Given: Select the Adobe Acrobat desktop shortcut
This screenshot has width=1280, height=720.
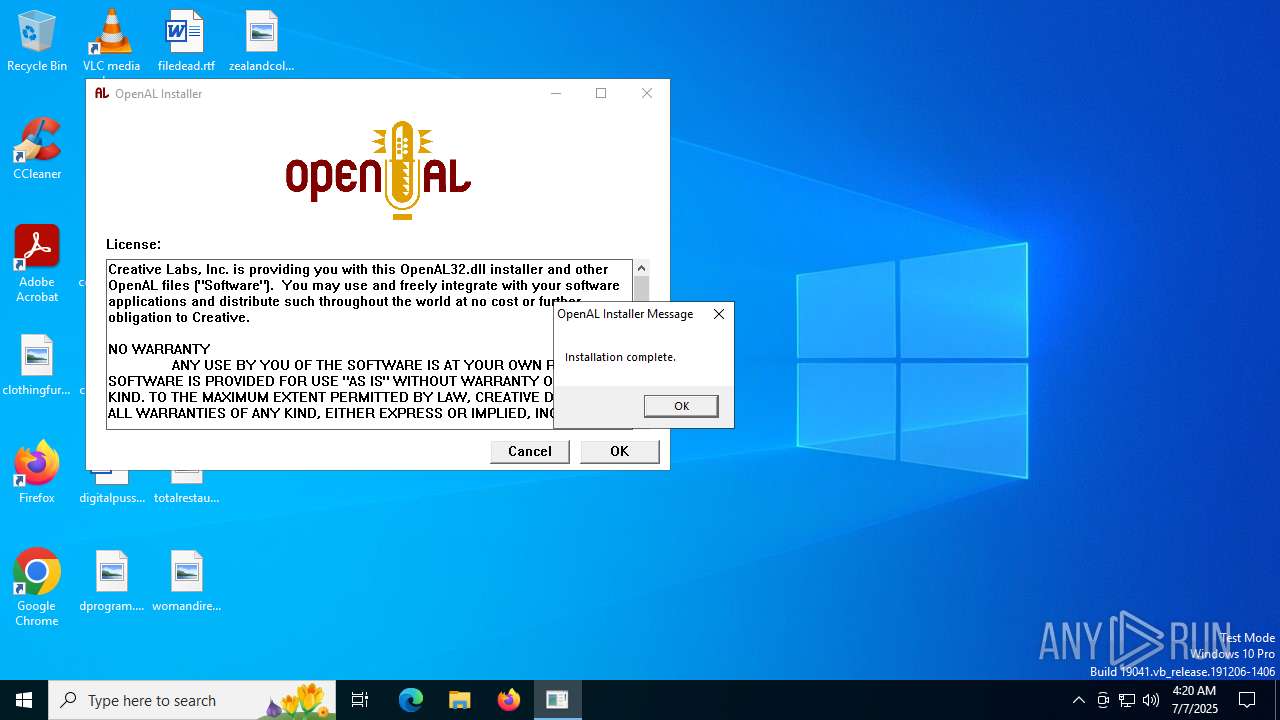Looking at the screenshot, I should click(37, 264).
